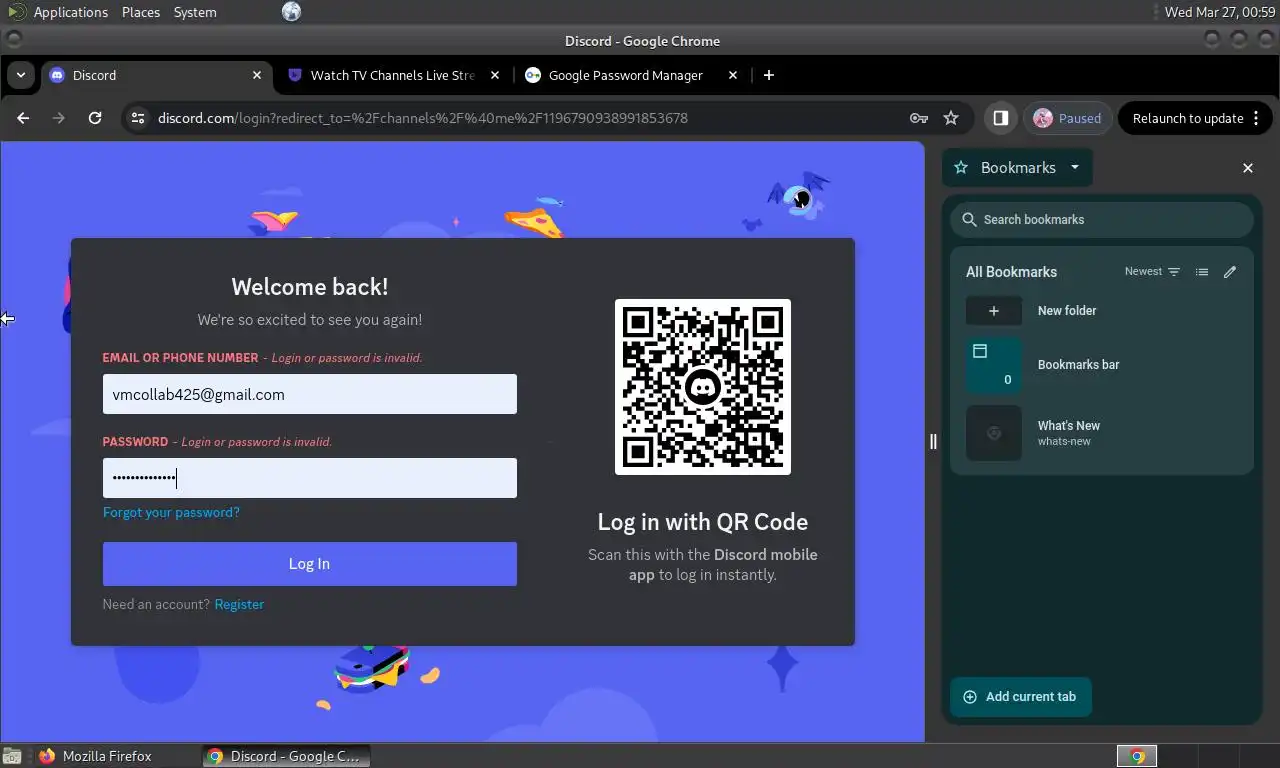
Task: Edit bookmarks with the pencil icon
Action: coord(1230,272)
